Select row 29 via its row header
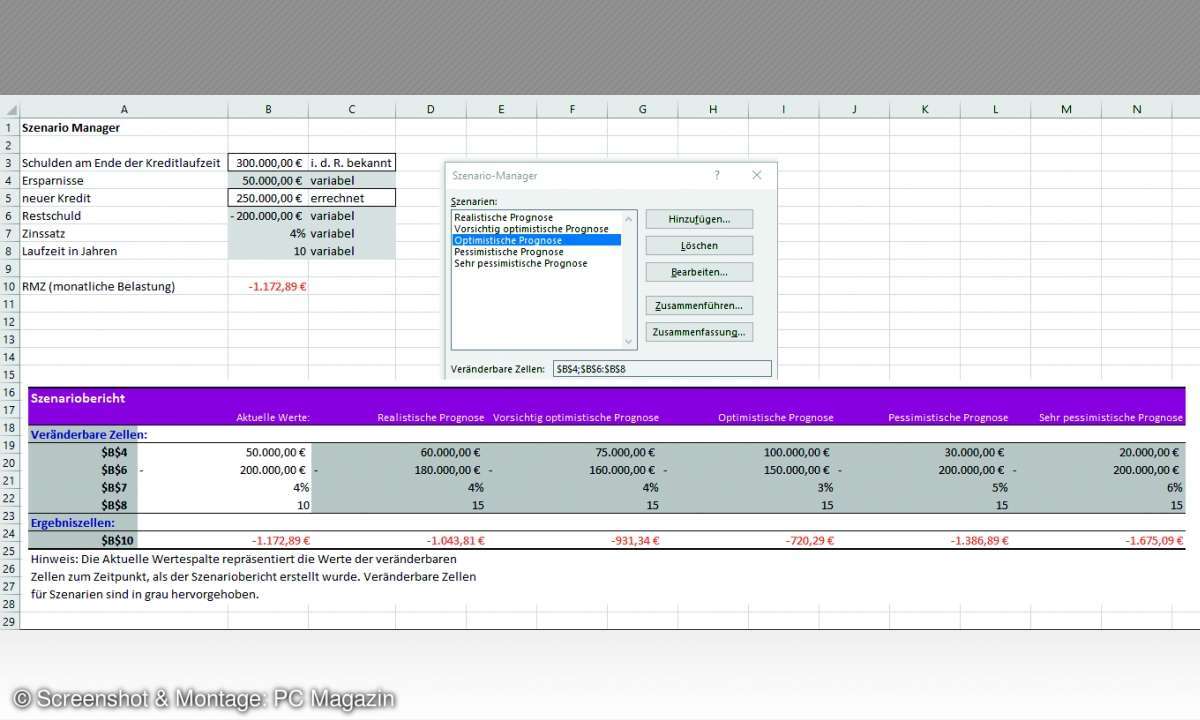1200x720 pixels. pos(9,621)
